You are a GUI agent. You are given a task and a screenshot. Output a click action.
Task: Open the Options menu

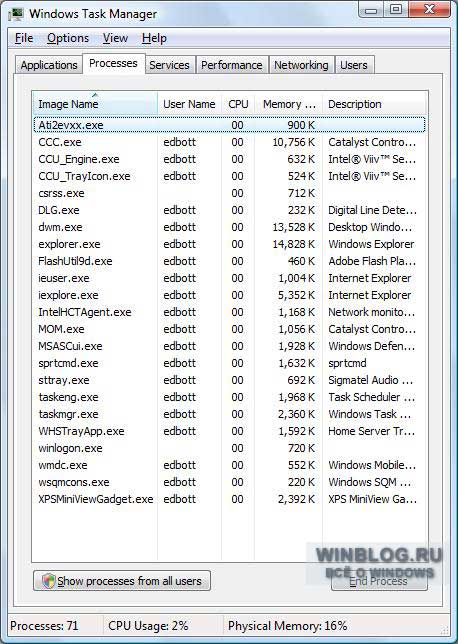point(68,38)
